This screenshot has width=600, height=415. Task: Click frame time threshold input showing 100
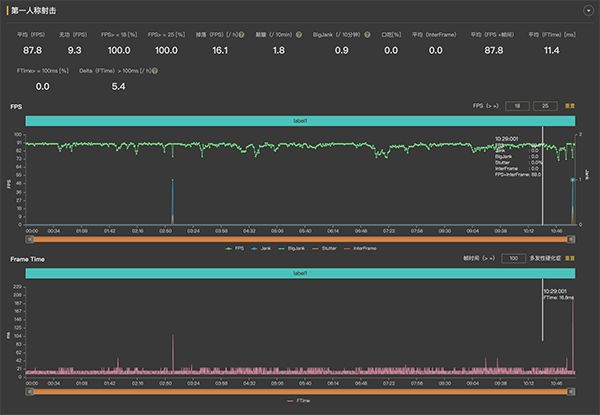(x=512, y=258)
